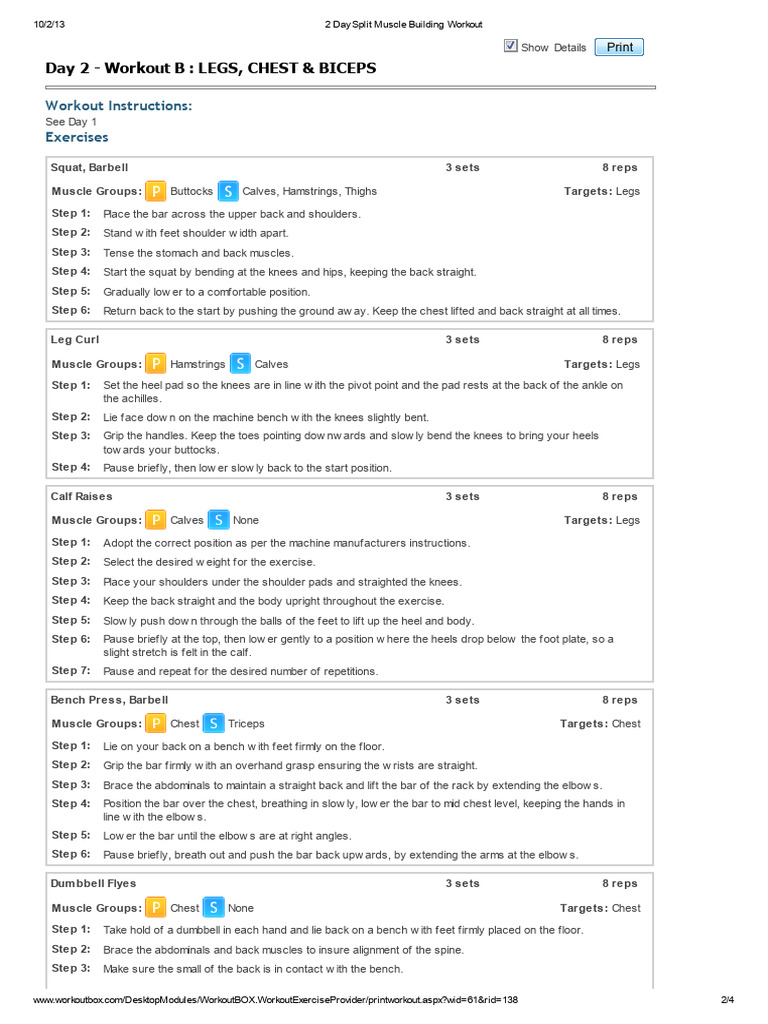Click the workoutbox.com URL in the footer

(276, 1000)
